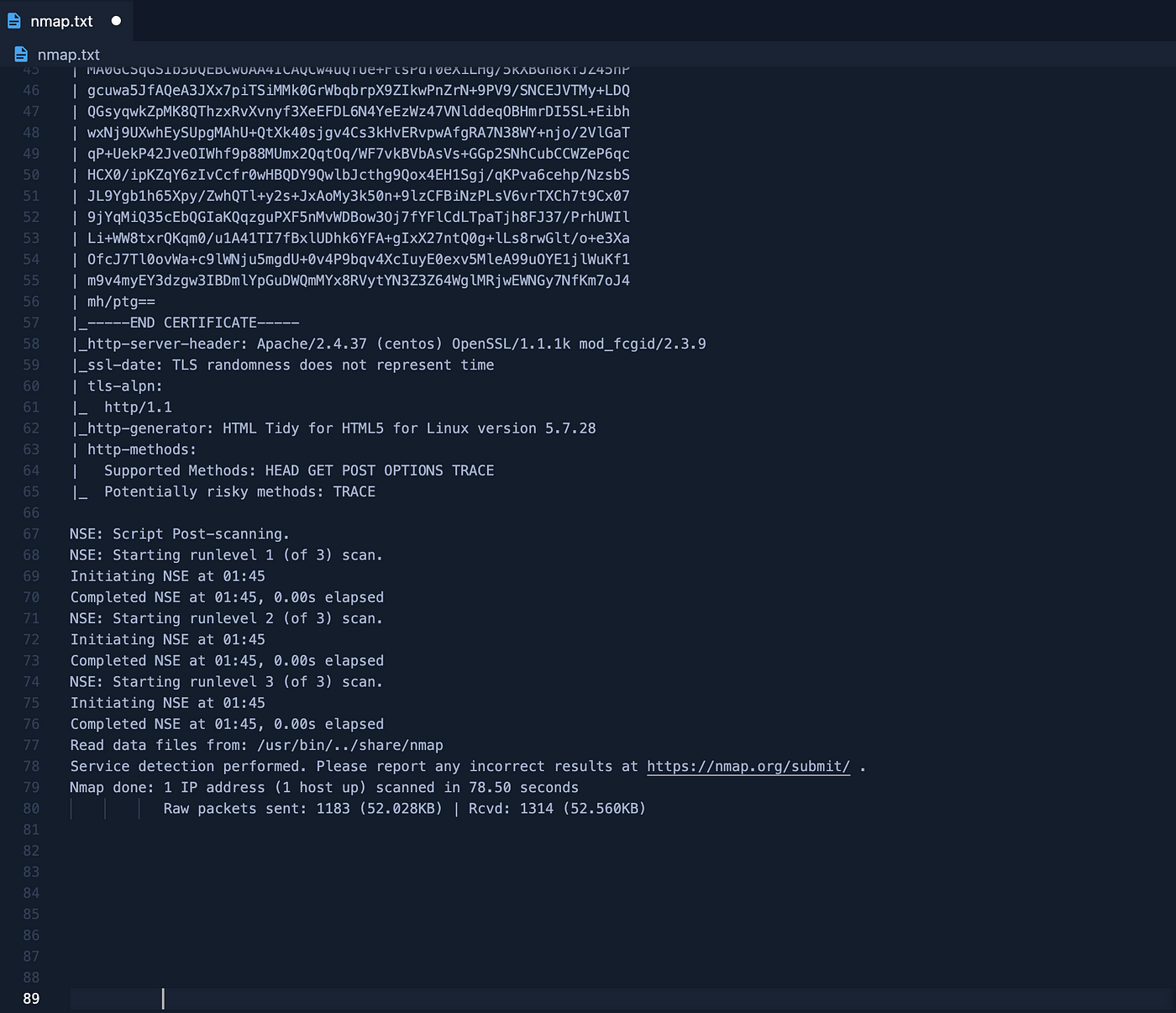Click the unsaved-changes dot on the nmap.txt tab
This screenshot has height=1013, width=1176.
coord(116,21)
